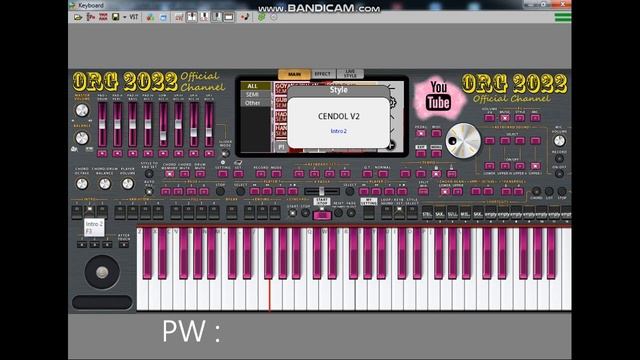Click the plus icon in display corner

[391, 145]
